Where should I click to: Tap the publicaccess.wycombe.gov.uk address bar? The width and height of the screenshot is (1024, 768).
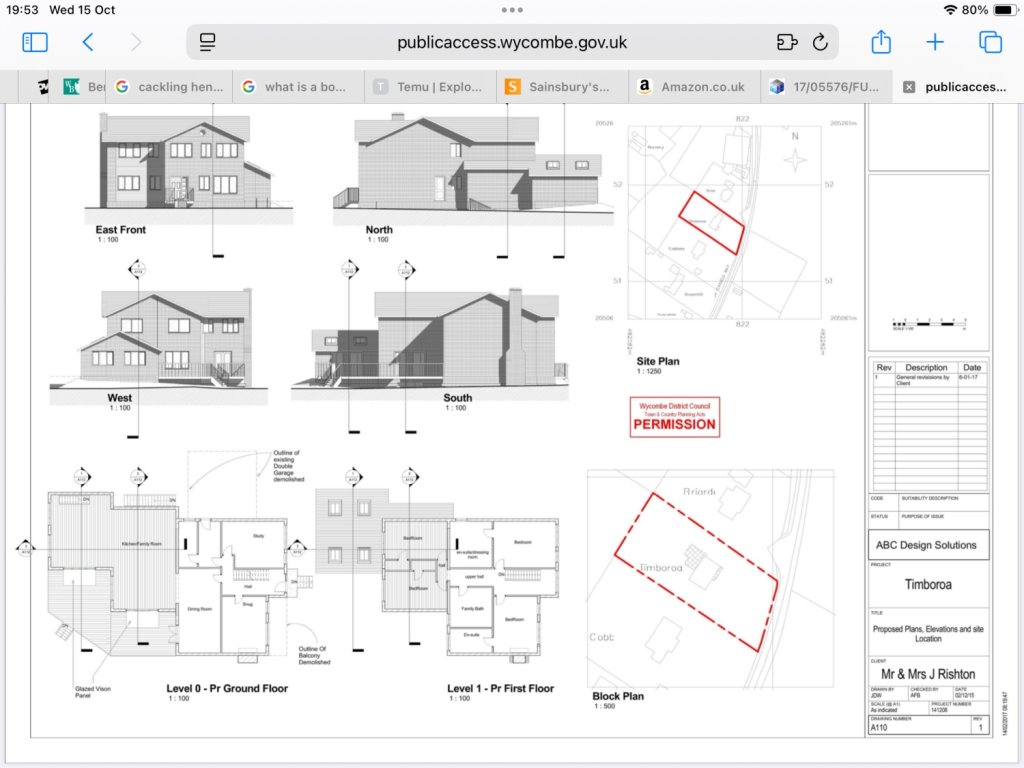[512, 42]
